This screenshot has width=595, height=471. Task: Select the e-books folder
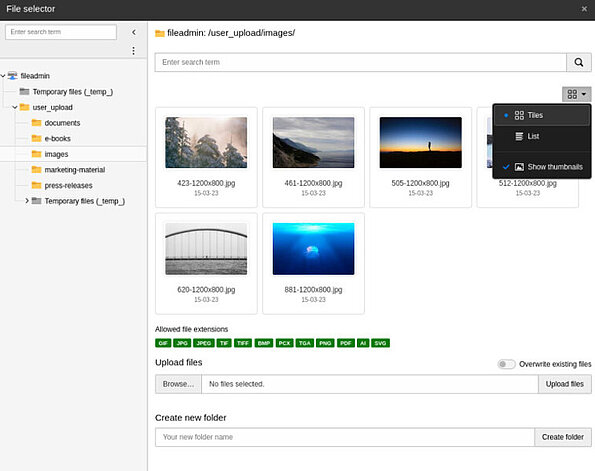[x=58, y=139]
